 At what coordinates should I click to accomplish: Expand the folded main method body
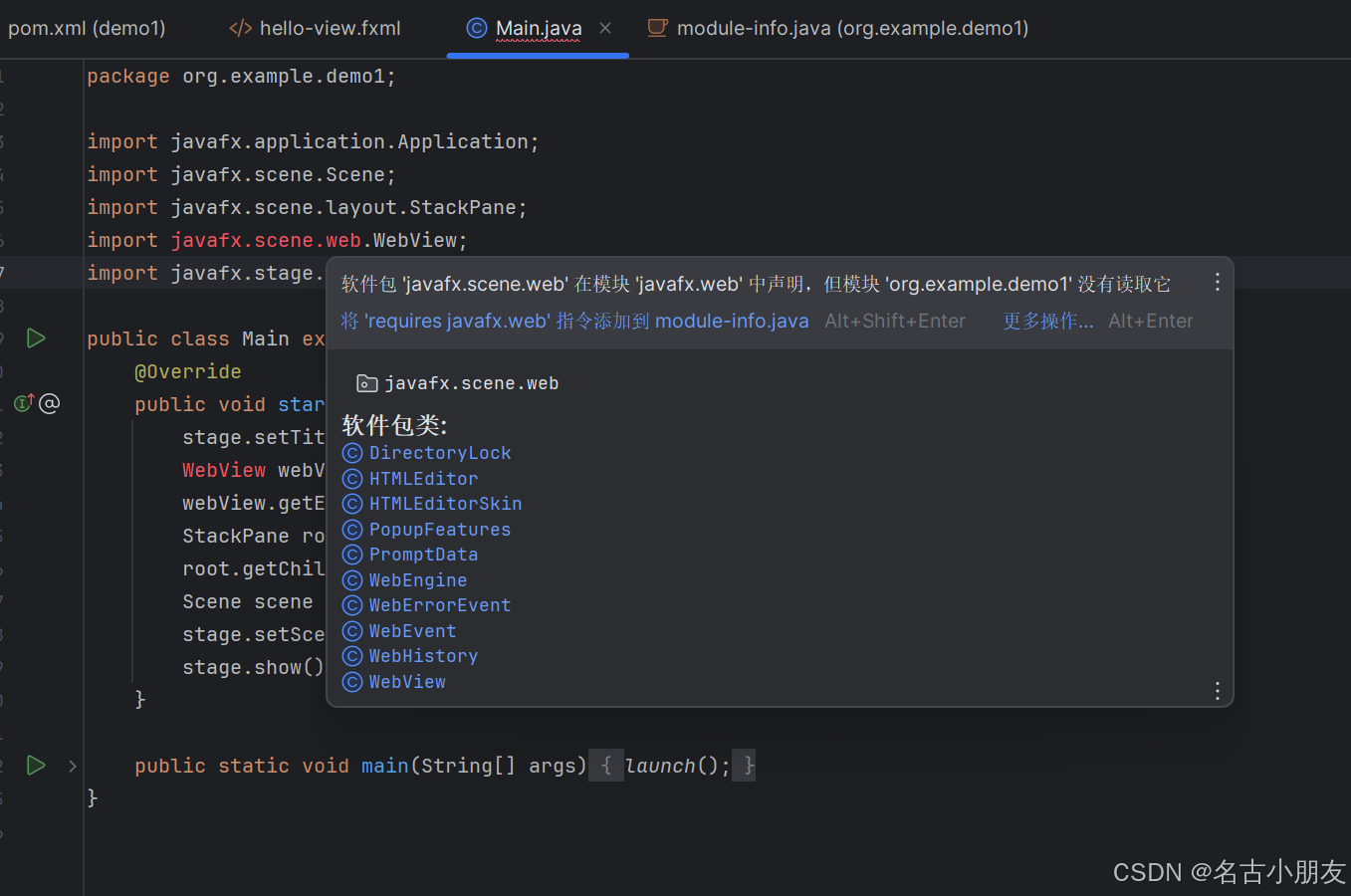(73, 766)
